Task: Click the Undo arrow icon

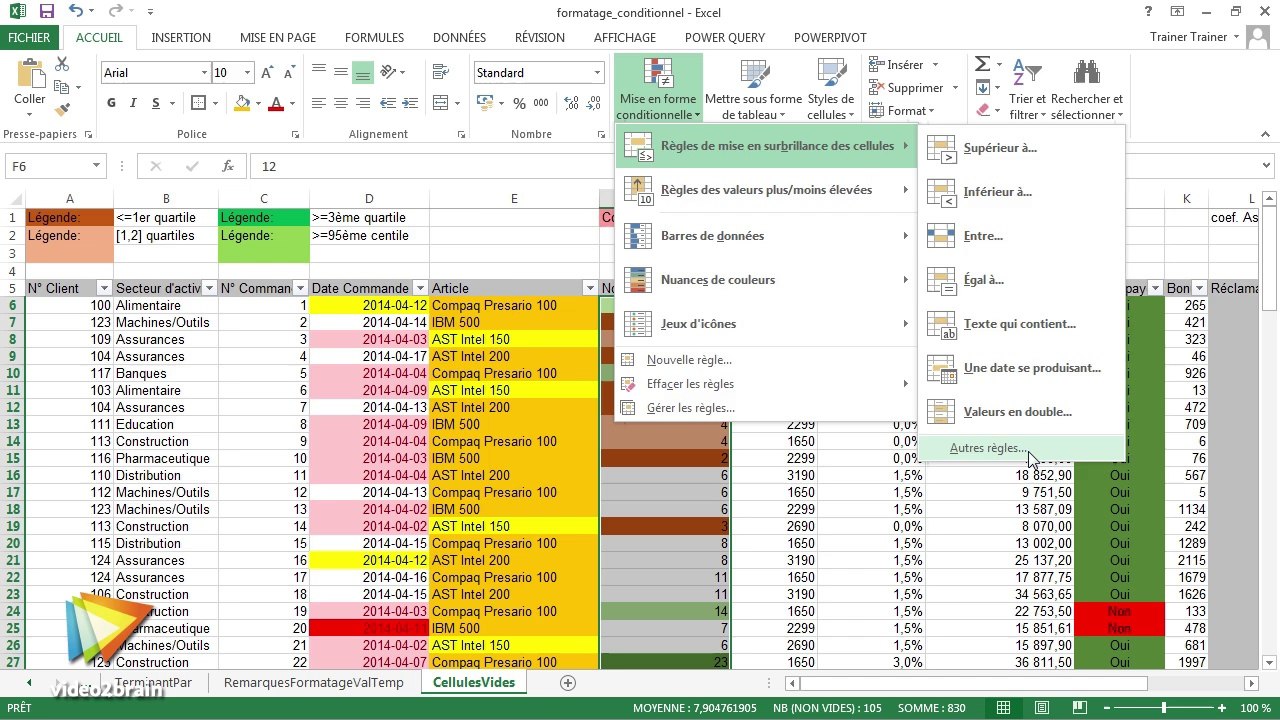Action: pos(76,12)
